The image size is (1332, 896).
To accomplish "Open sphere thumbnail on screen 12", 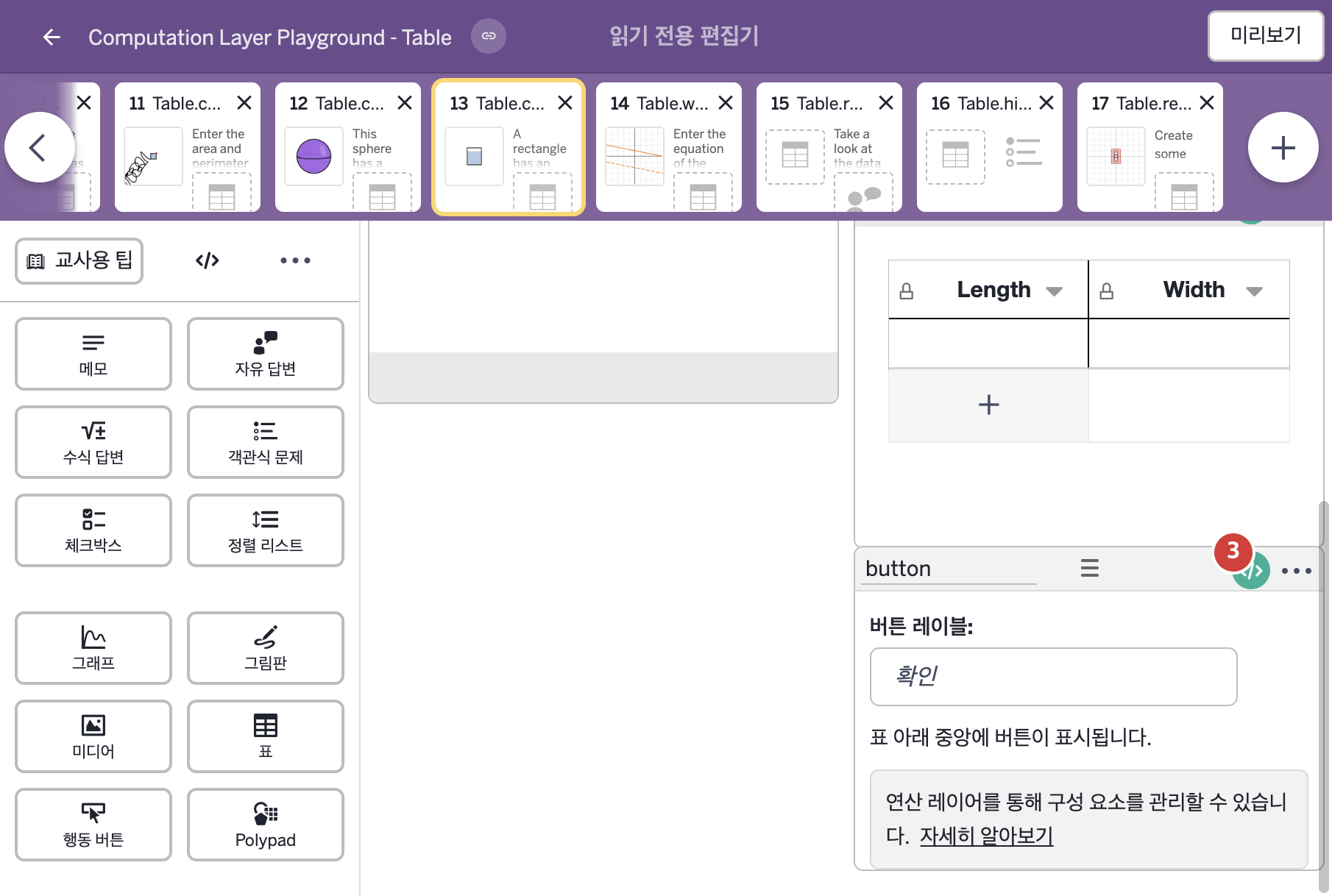I will click(313, 156).
